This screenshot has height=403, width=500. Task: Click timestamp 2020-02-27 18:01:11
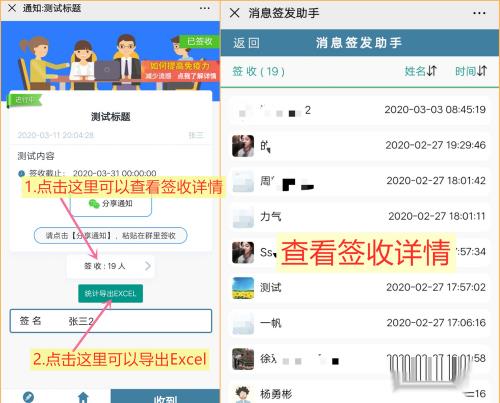point(437,216)
